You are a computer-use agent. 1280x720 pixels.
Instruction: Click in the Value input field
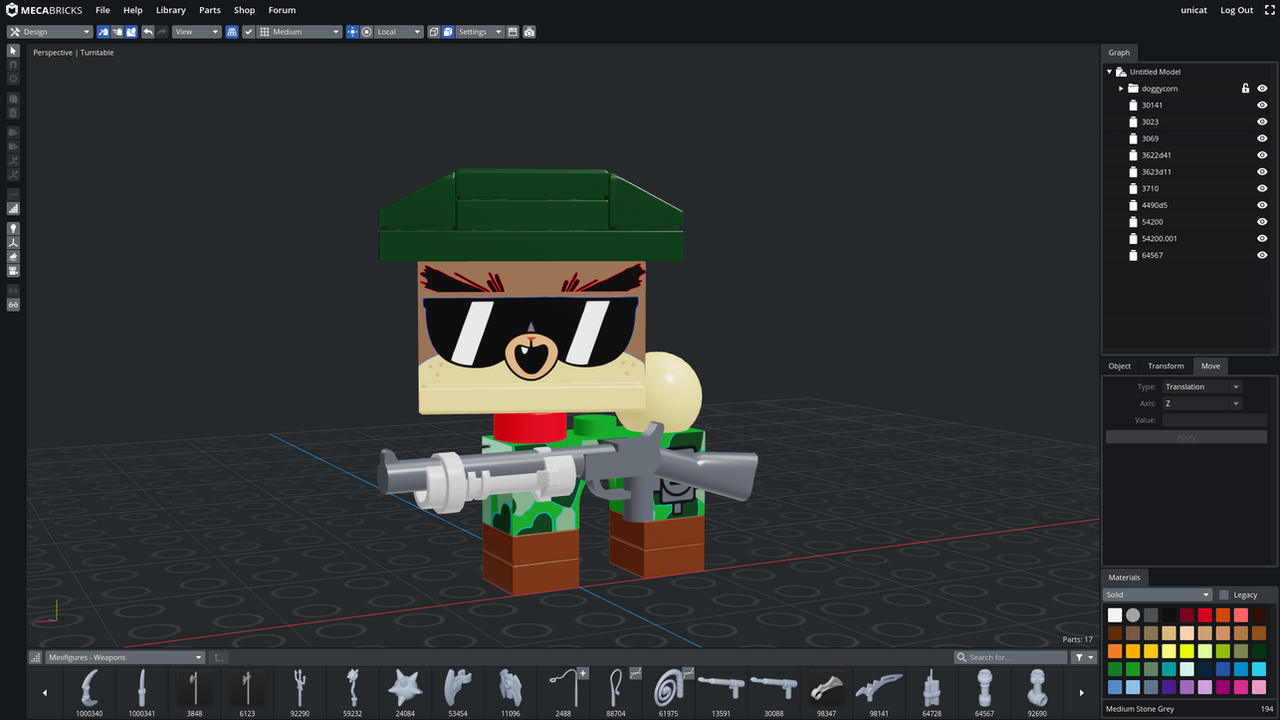tap(1214, 420)
